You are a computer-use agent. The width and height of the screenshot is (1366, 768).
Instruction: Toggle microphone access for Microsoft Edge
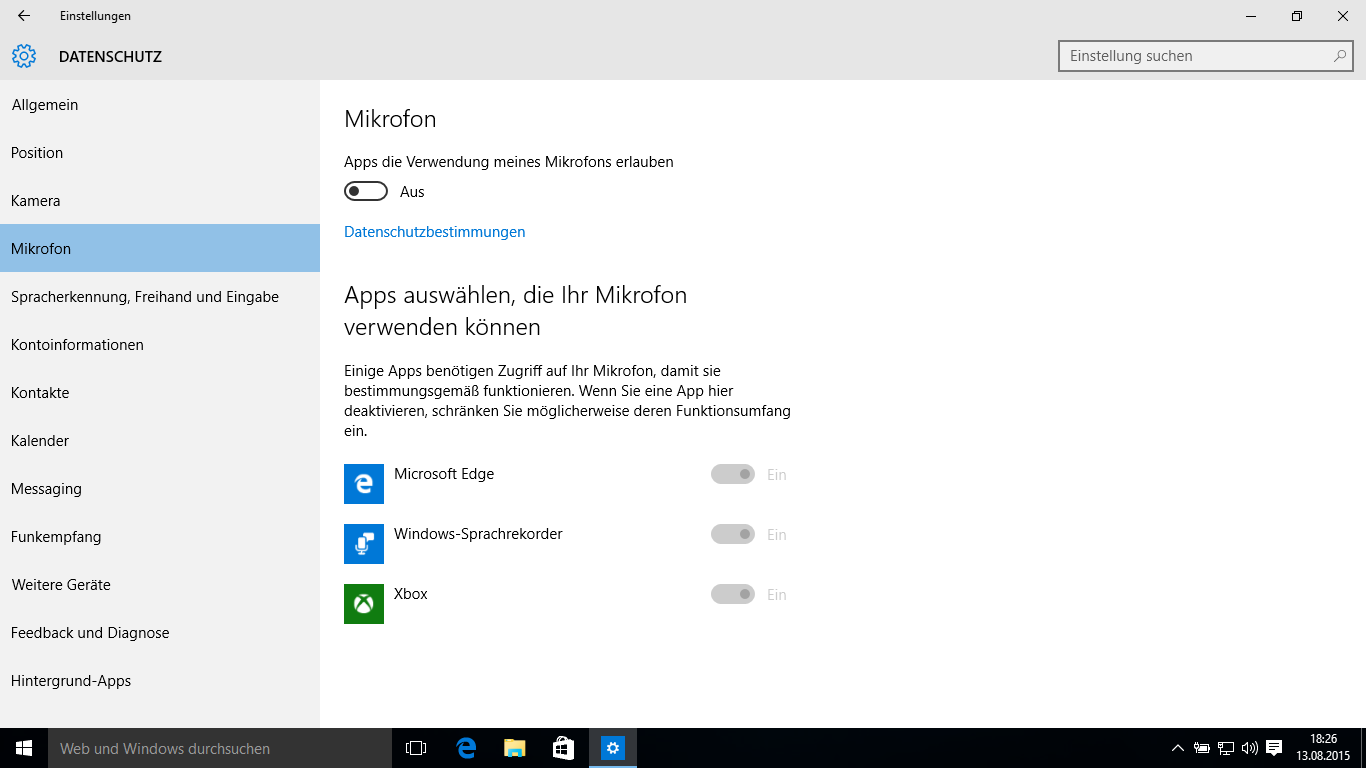pyautogui.click(x=733, y=474)
